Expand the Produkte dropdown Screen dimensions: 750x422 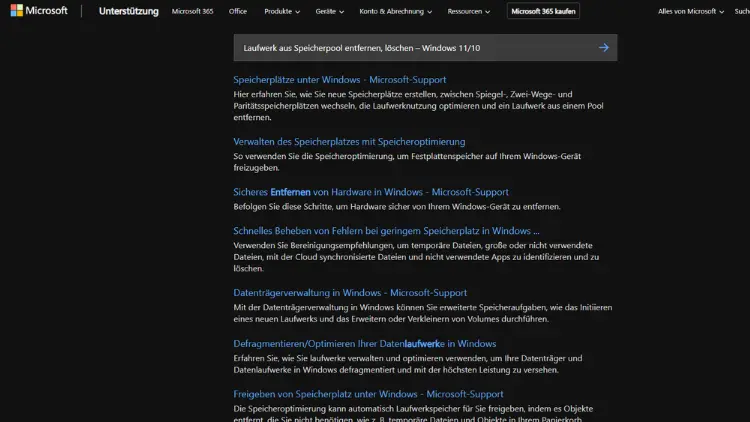[x=282, y=11]
